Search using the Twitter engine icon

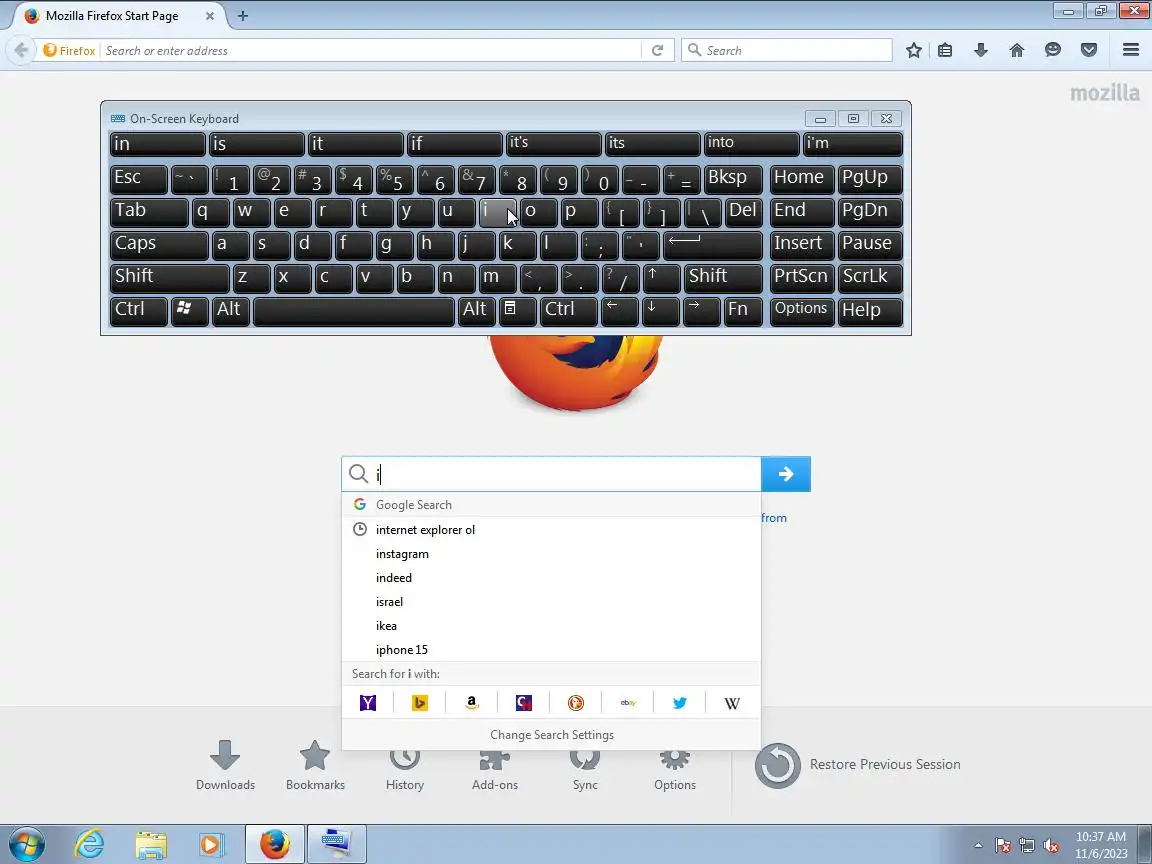(680, 703)
